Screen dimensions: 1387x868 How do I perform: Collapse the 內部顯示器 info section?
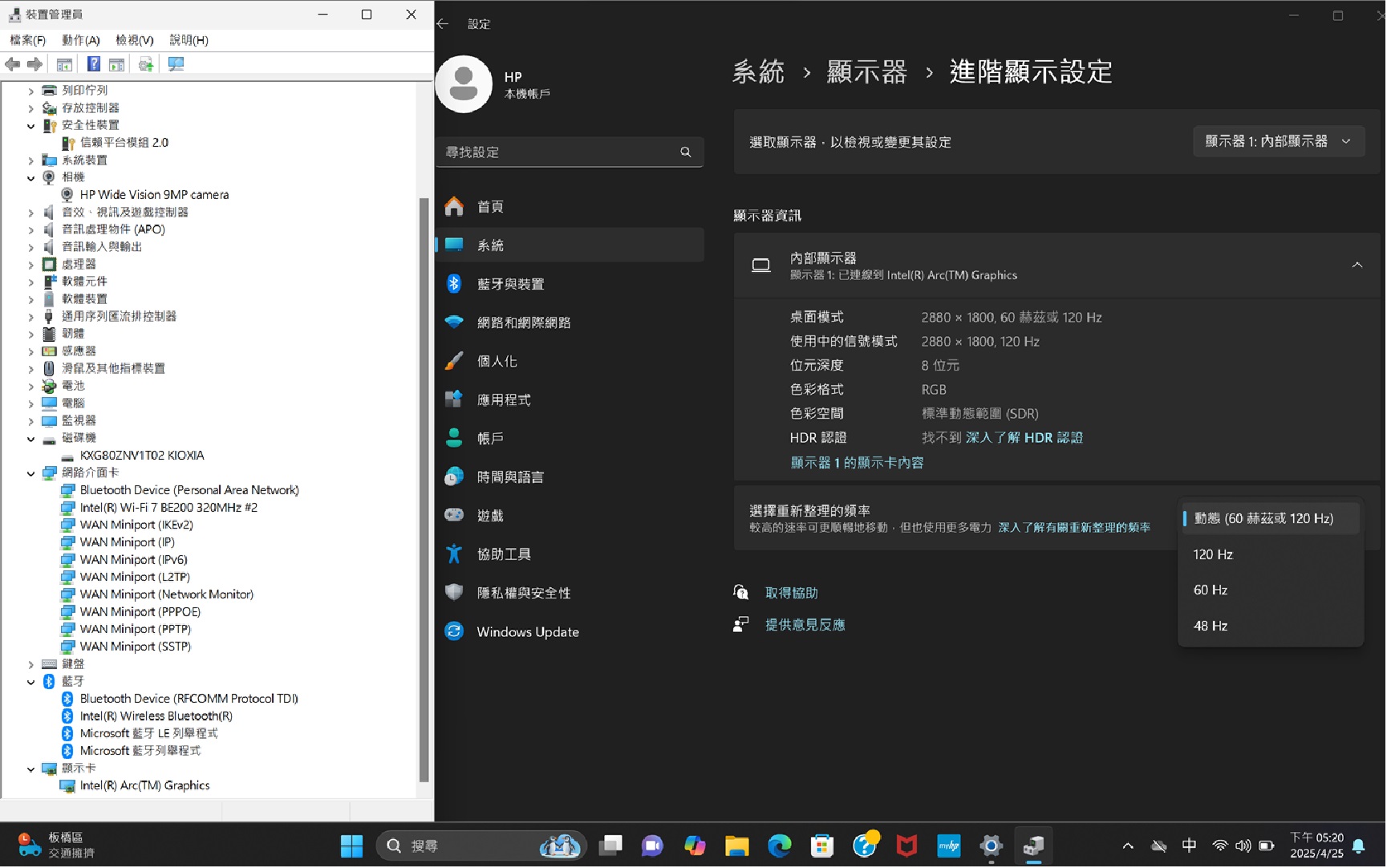pos(1357,266)
